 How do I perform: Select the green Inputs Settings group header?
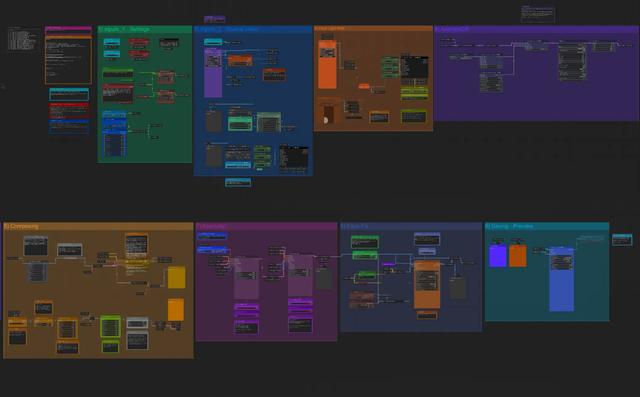coord(145,29)
